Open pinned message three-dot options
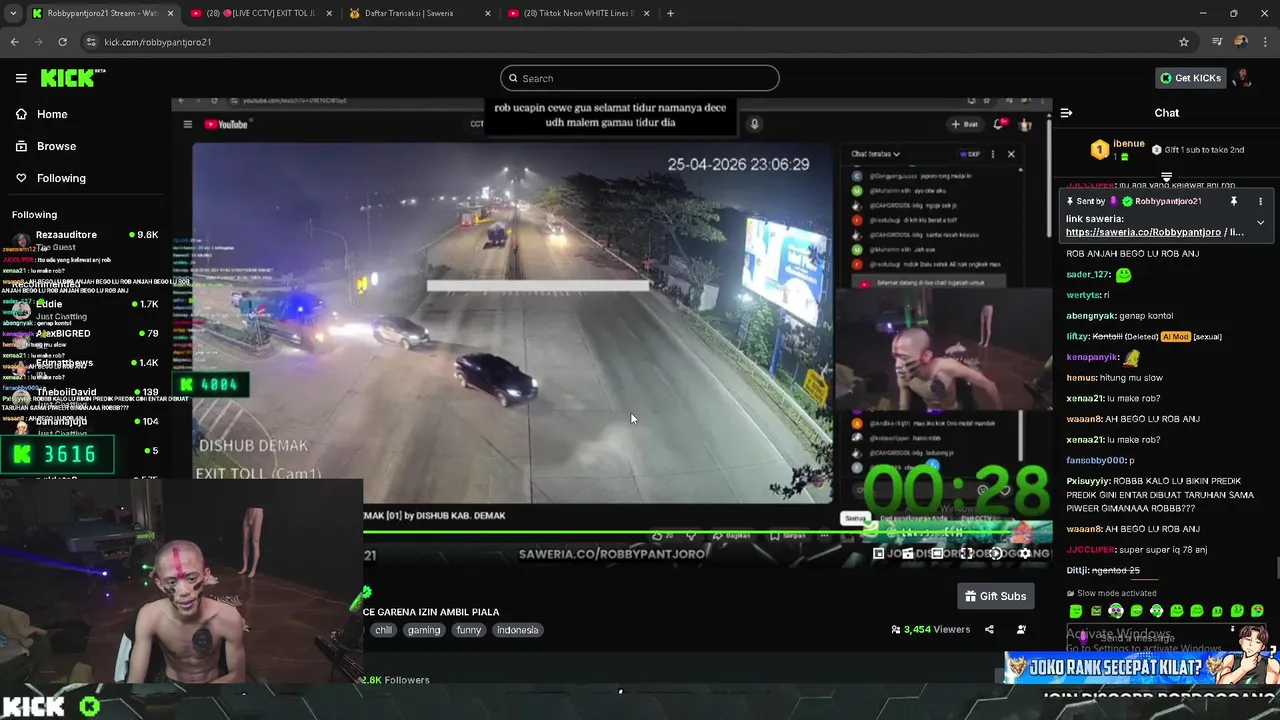The image size is (1280, 720). tap(1260, 201)
